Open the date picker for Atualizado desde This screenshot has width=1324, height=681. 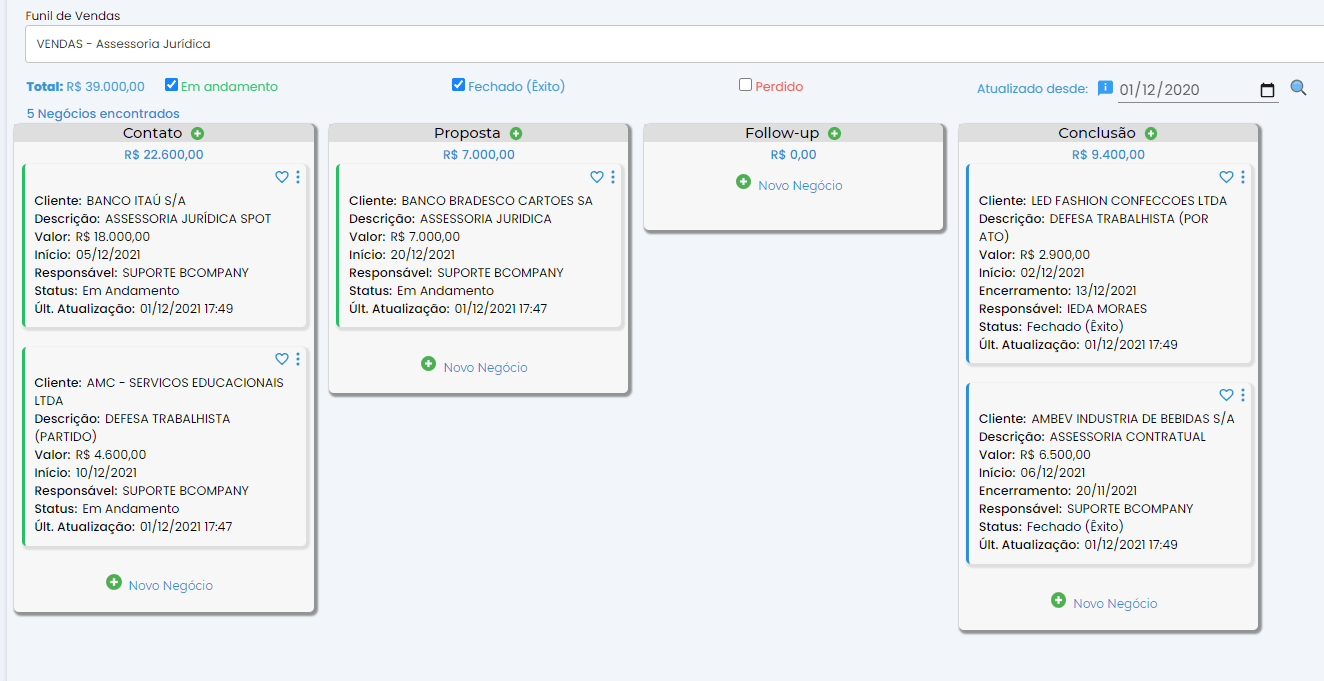(1267, 89)
